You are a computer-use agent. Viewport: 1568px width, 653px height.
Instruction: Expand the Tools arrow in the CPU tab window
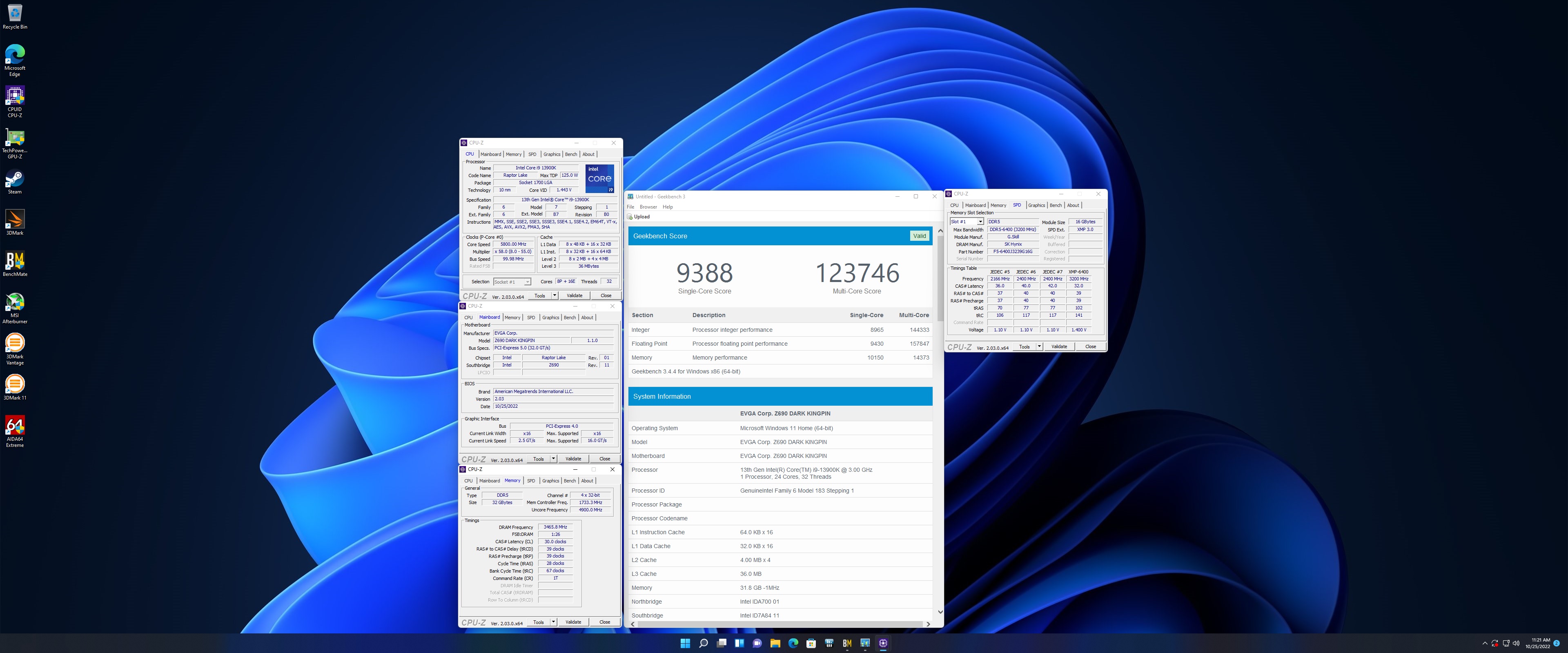pyautogui.click(x=554, y=296)
